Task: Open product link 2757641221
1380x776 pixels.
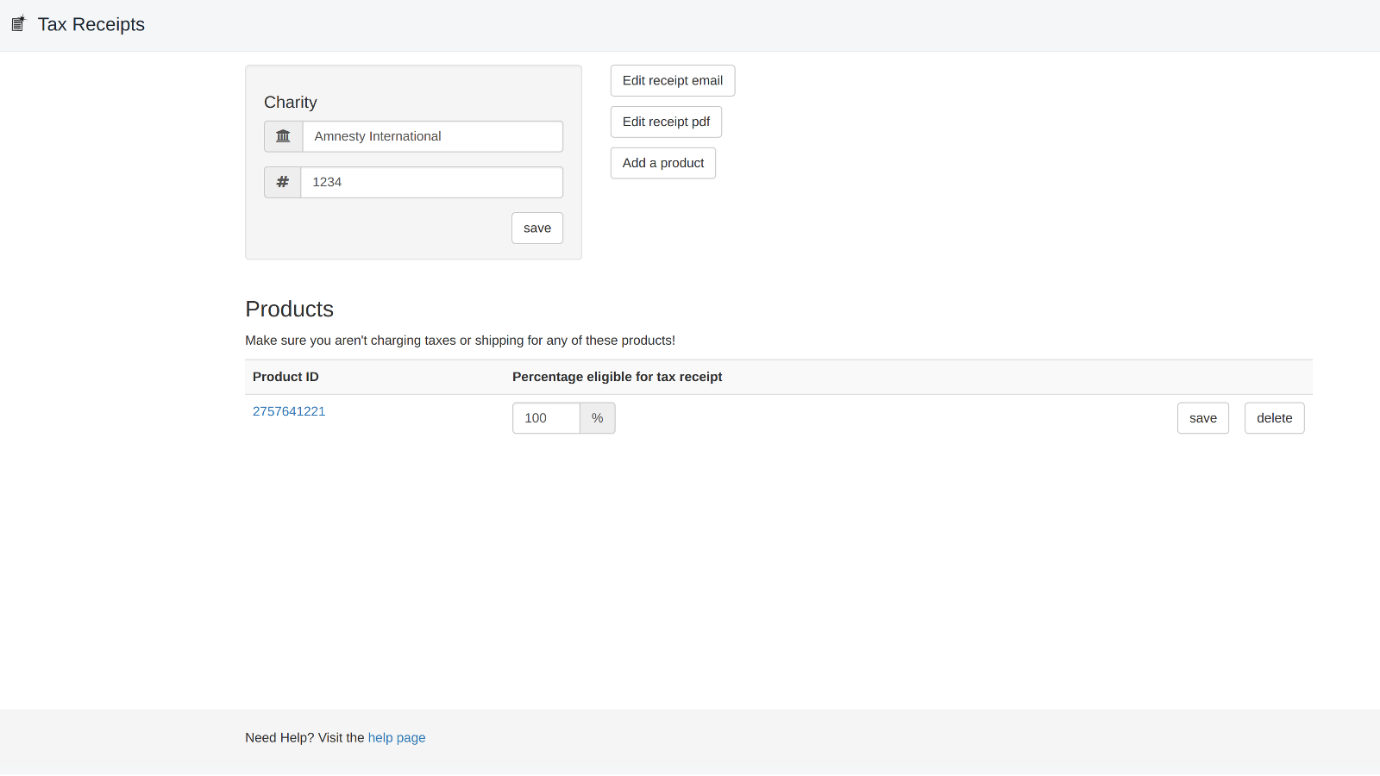Action: coord(289,411)
